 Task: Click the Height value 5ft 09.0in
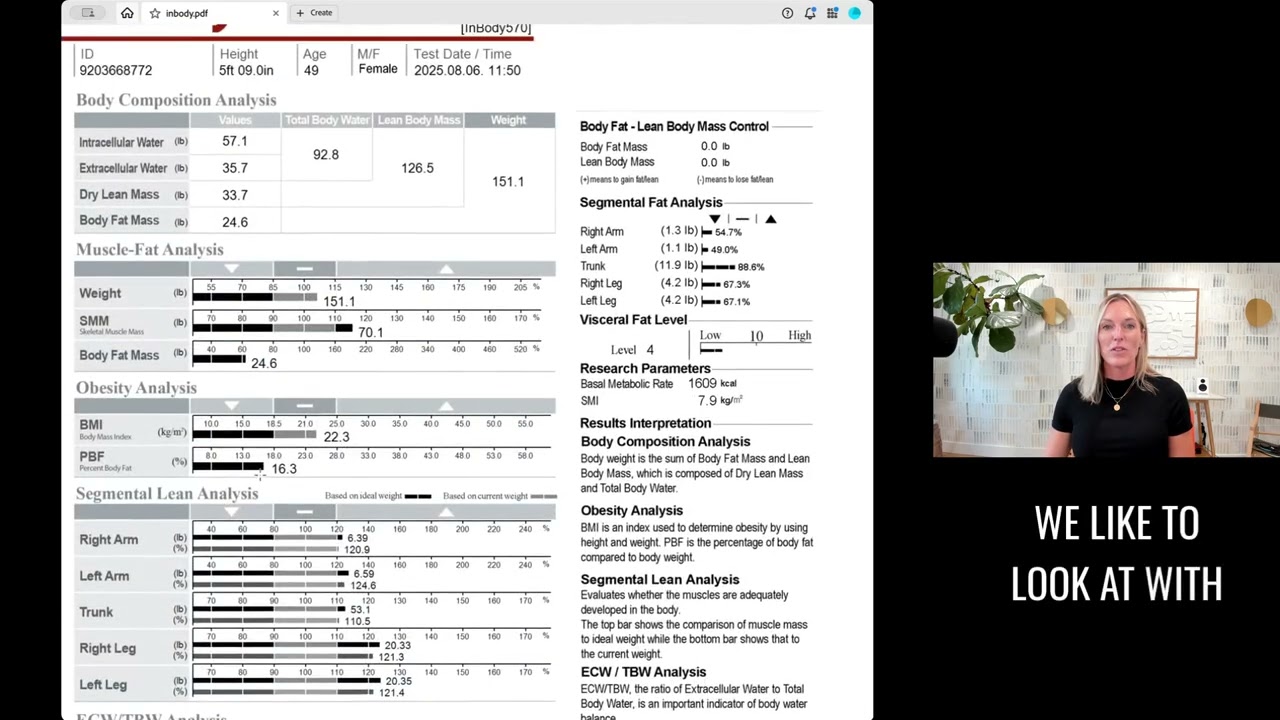(246, 71)
